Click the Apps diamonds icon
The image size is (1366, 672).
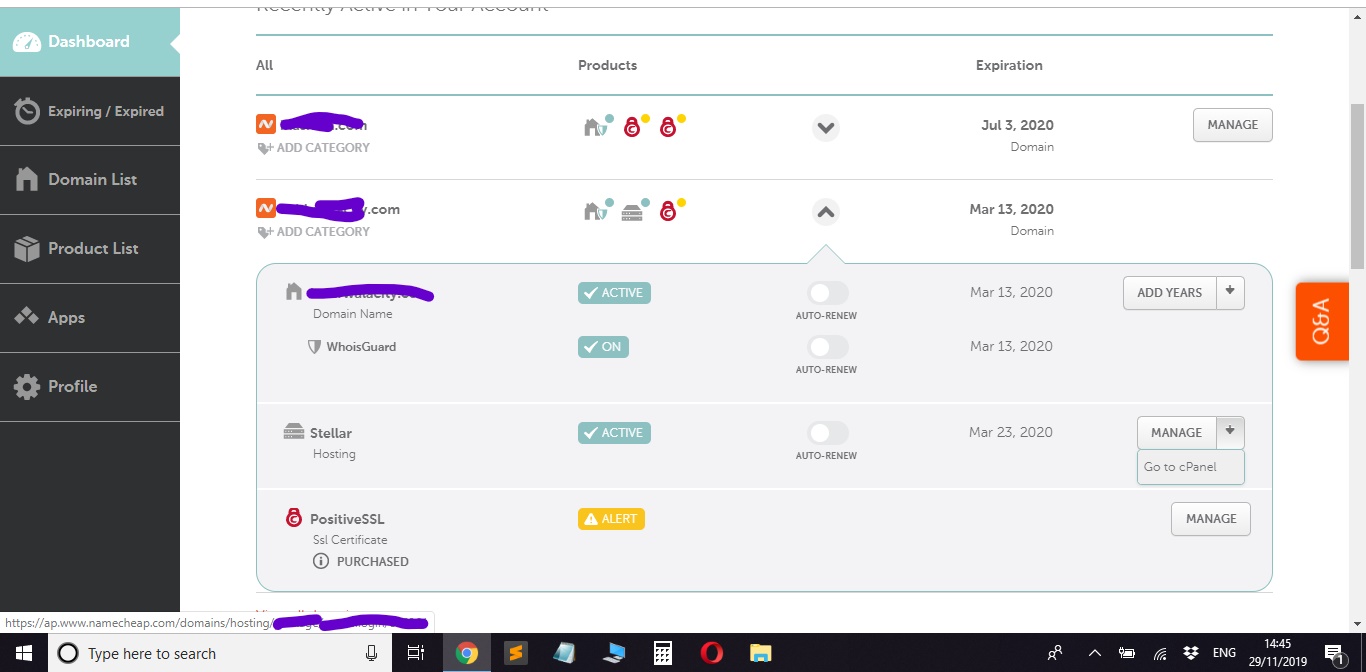coord(27,317)
